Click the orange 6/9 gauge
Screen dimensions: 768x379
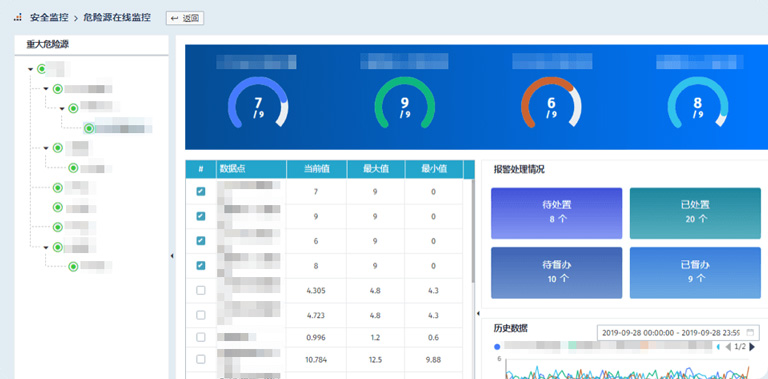(x=551, y=103)
